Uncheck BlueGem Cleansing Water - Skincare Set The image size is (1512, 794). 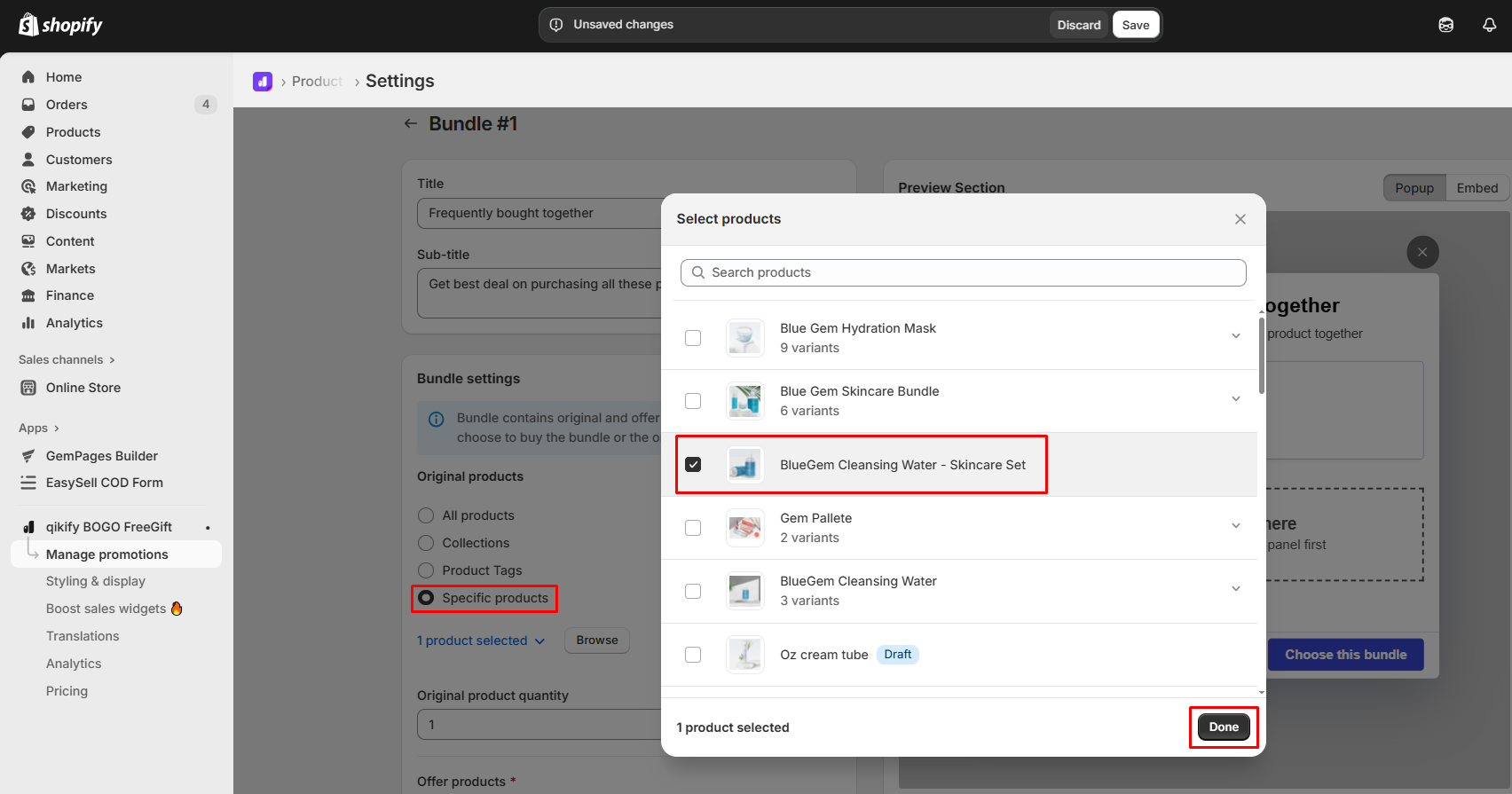[693, 465]
